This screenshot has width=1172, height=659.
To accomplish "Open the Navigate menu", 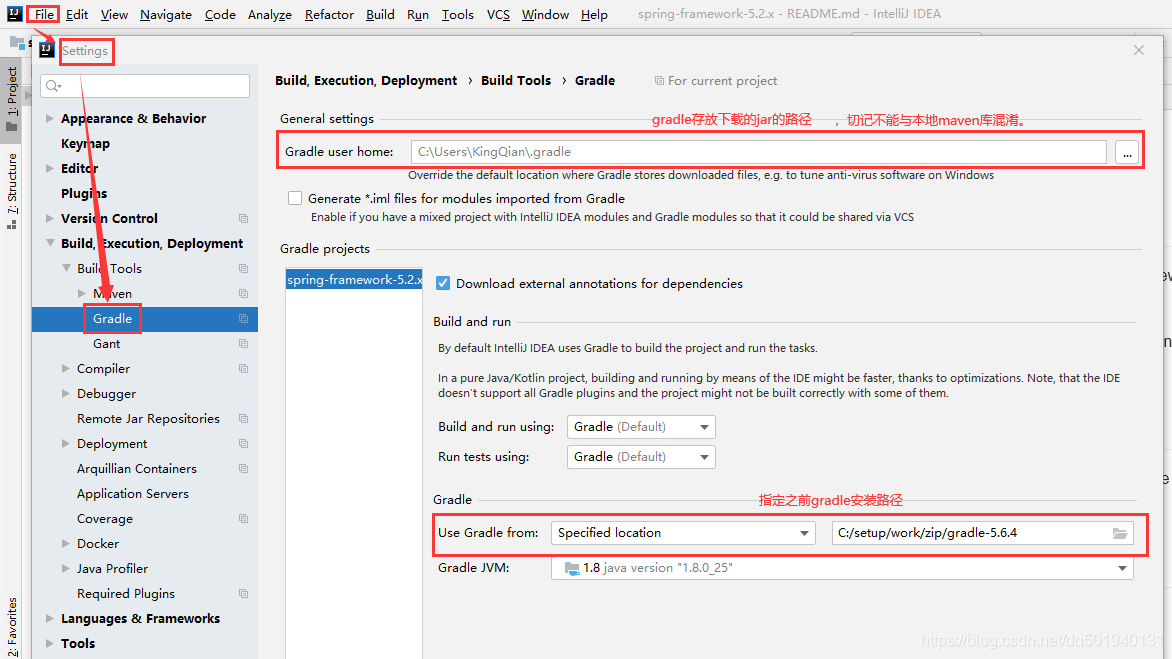I will point(166,14).
